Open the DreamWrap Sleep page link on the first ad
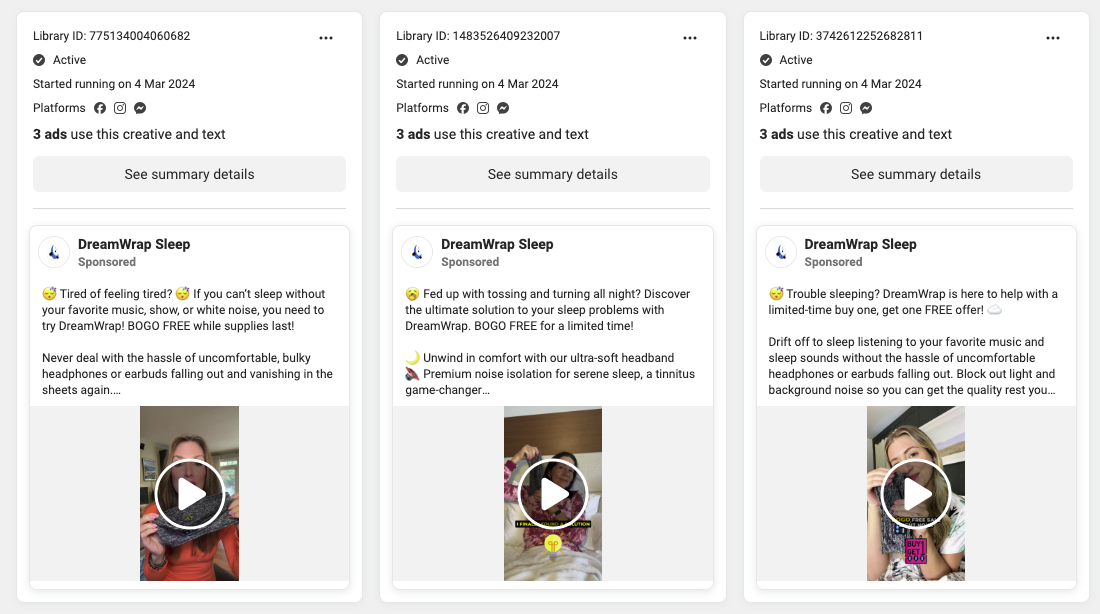Viewport: 1100px width, 614px height. [x=134, y=243]
